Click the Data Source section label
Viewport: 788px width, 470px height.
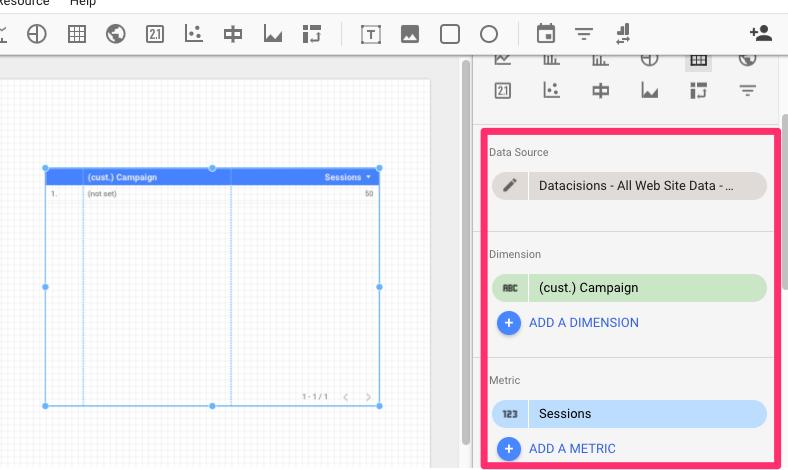519,152
